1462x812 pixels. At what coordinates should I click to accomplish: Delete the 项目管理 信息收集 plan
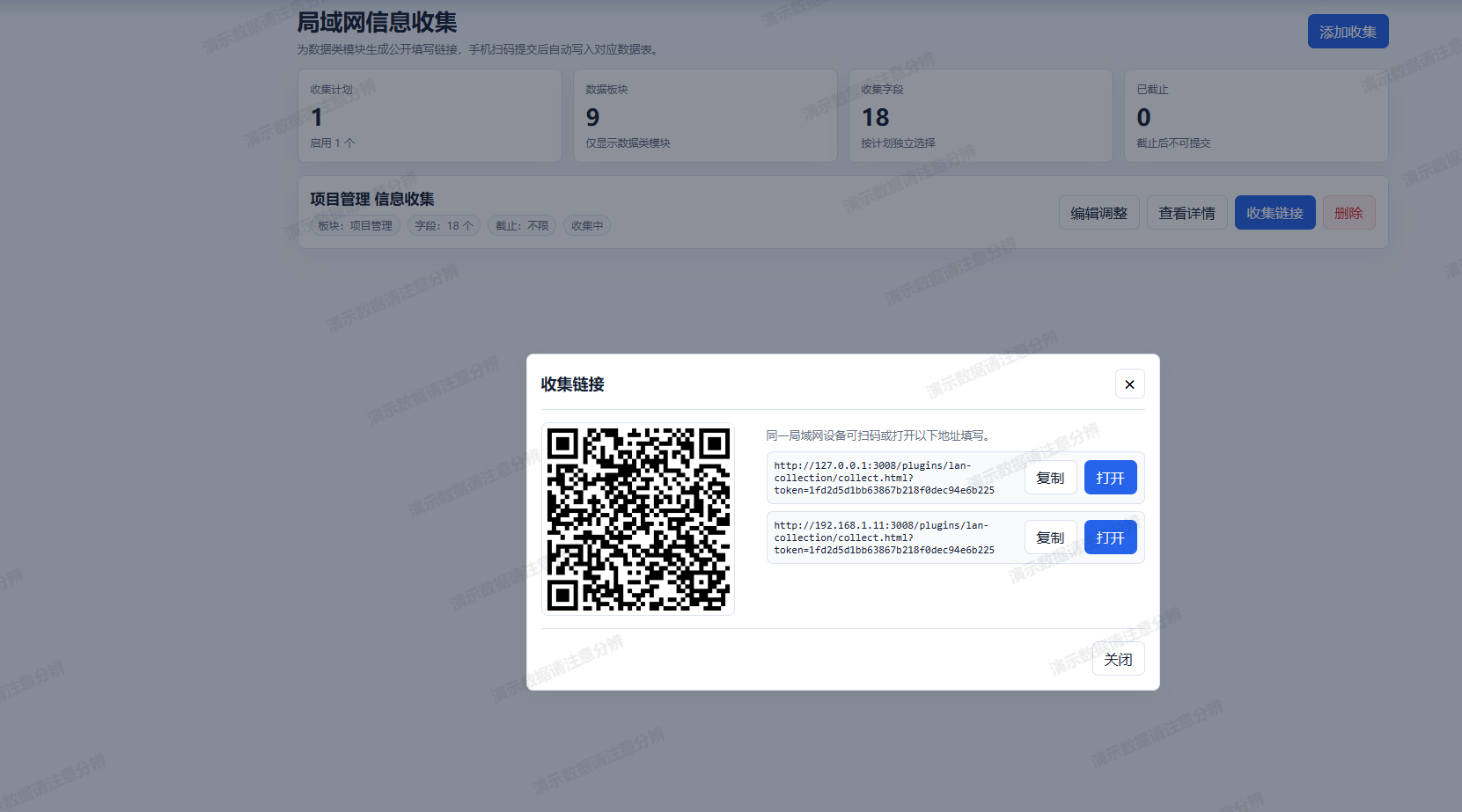[x=1348, y=213]
